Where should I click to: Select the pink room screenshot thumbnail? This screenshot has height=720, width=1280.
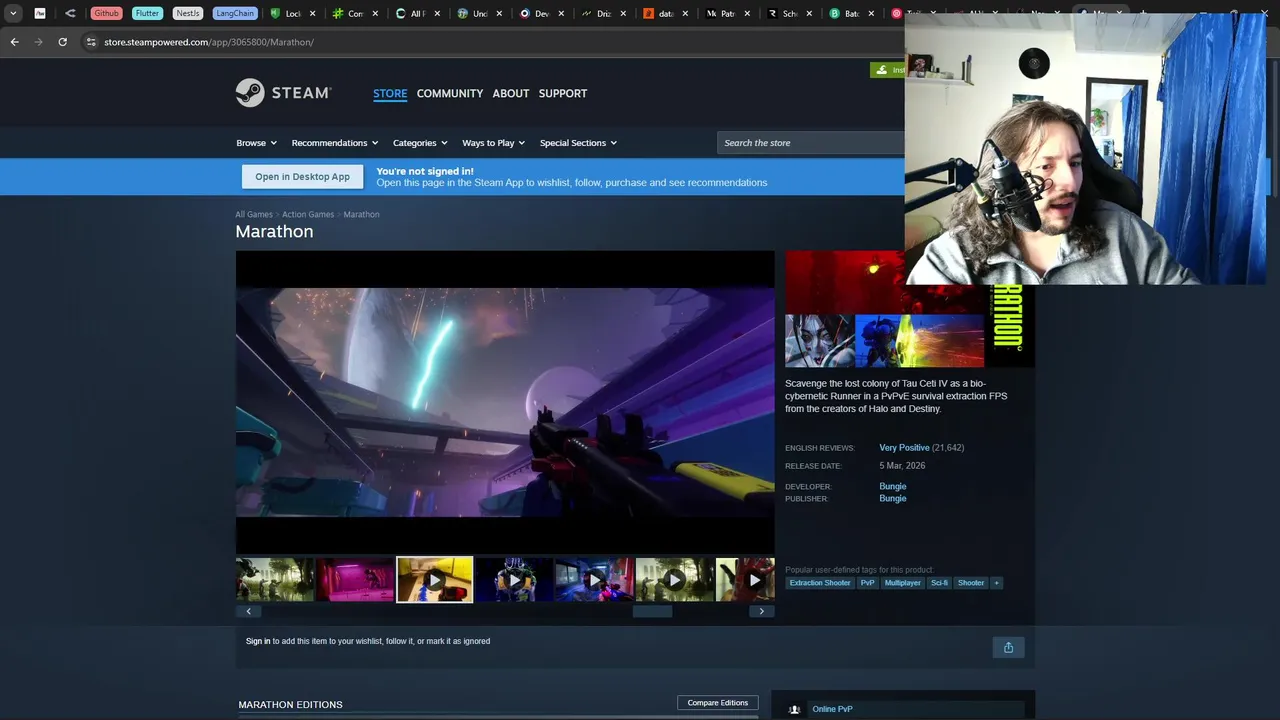coord(355,580)
